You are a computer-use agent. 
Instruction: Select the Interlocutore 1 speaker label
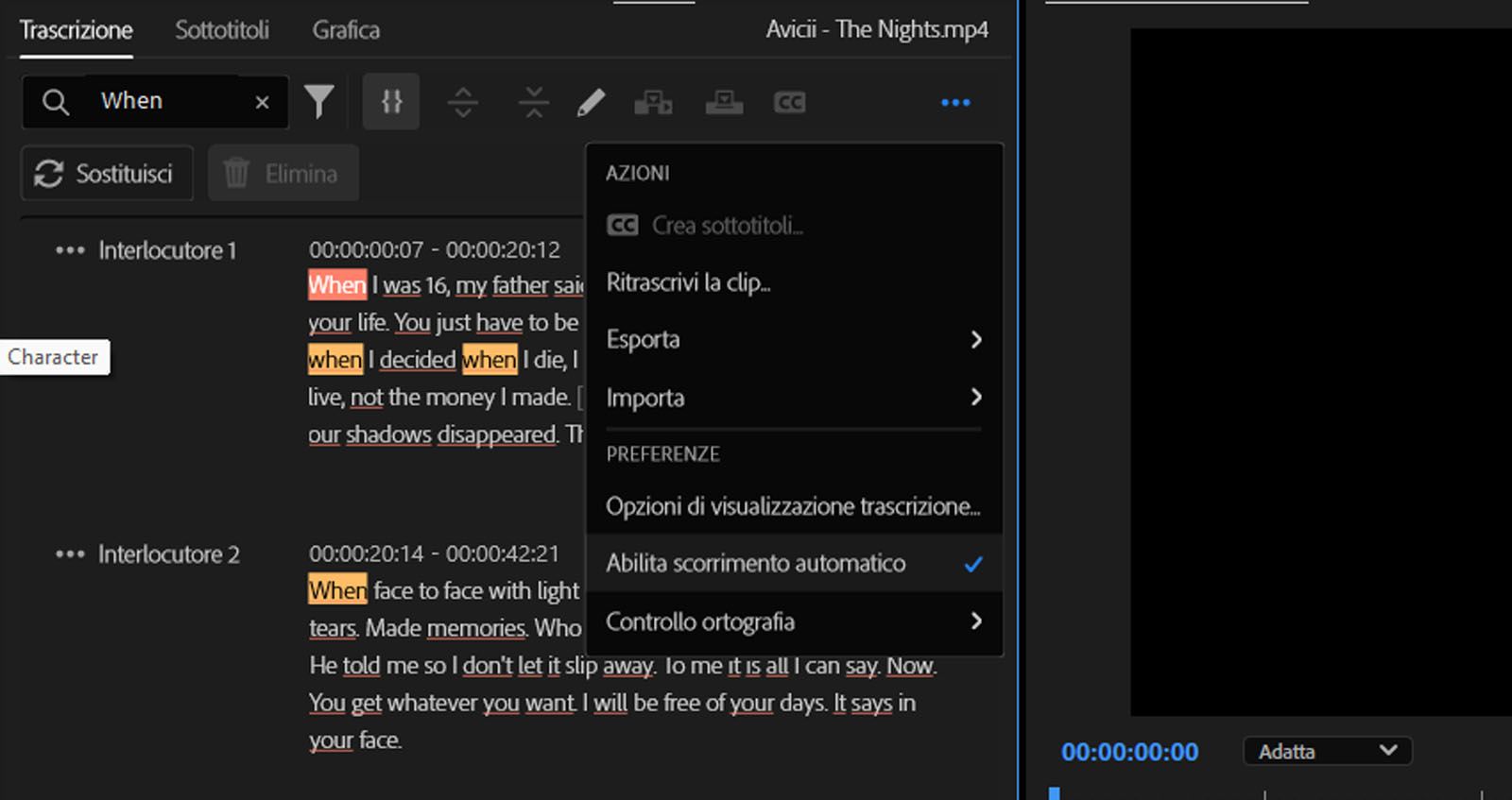coord(167,250)
